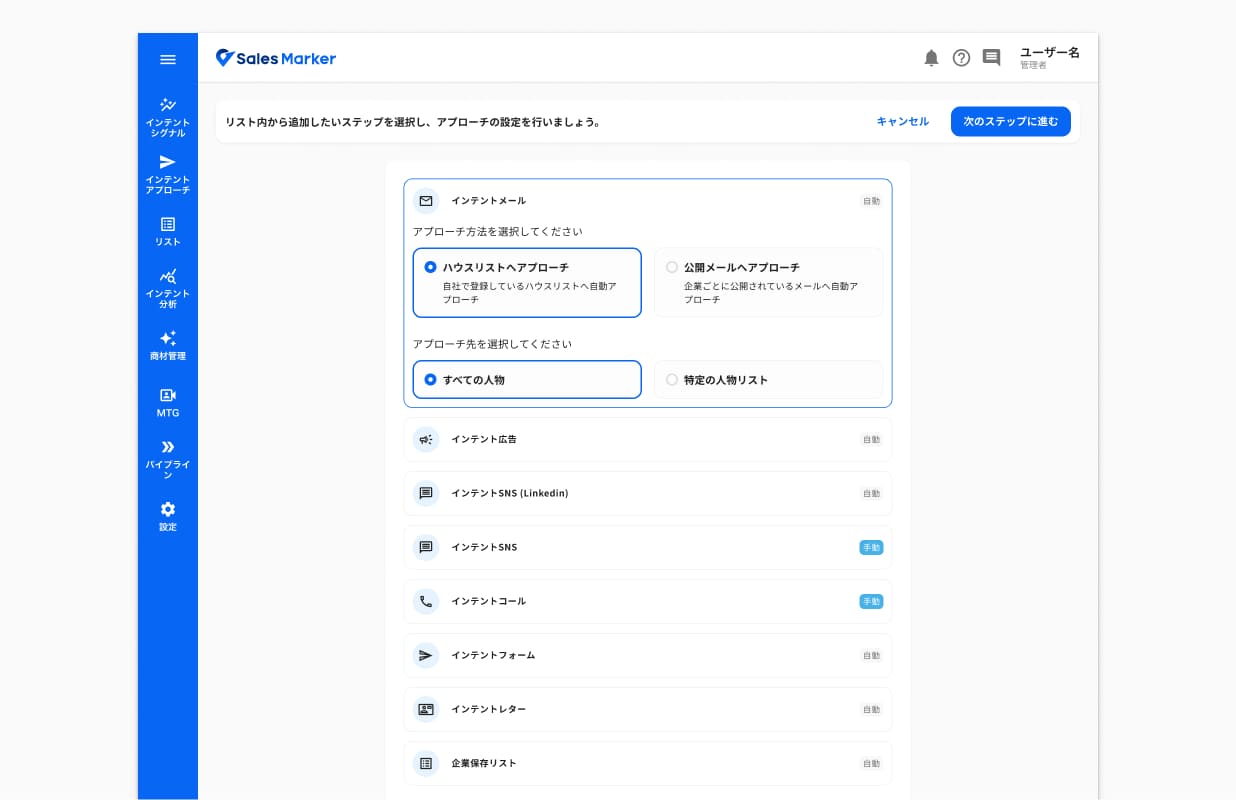The height and width of the screenshot is (800, 1236).
Task: Open リスト in the sidebar menu
Action: [x=168, y=231]
